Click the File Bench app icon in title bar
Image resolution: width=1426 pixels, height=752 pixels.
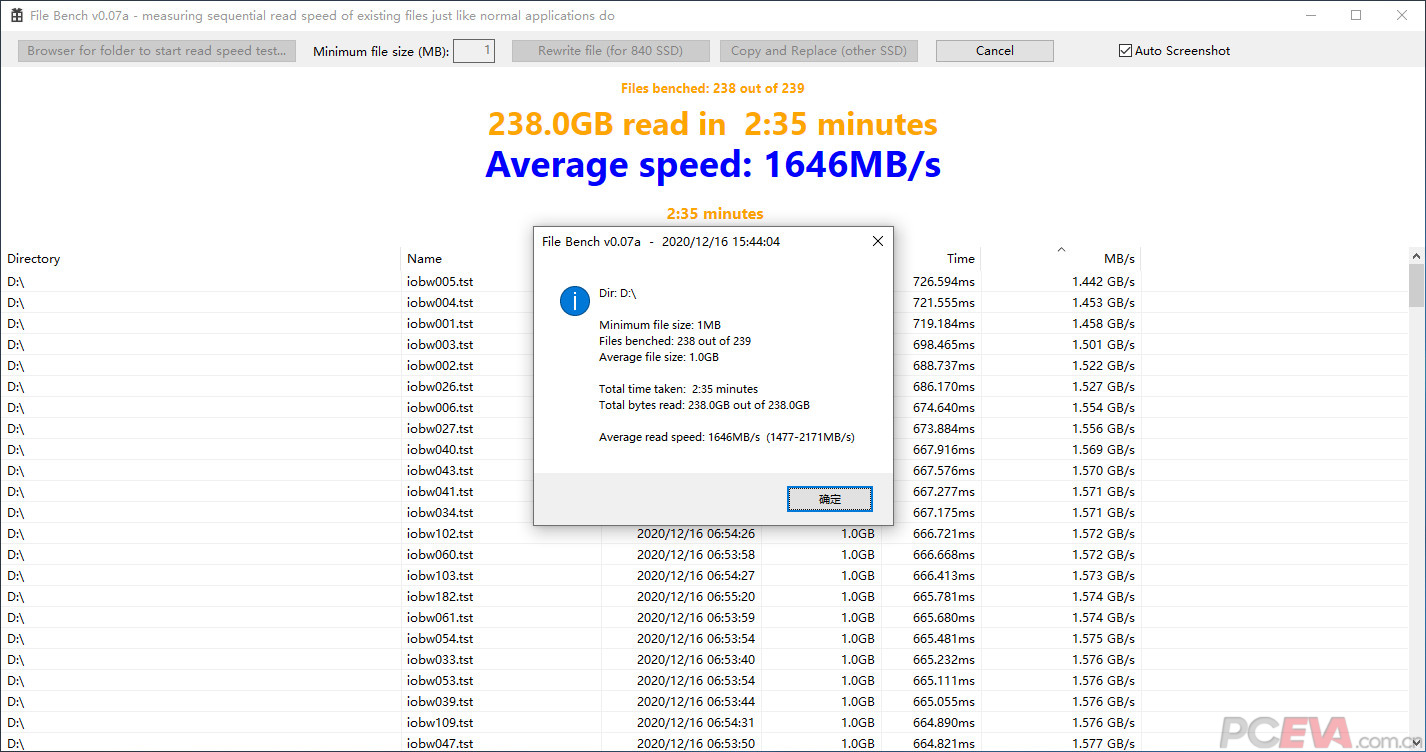tap(17, 16)
